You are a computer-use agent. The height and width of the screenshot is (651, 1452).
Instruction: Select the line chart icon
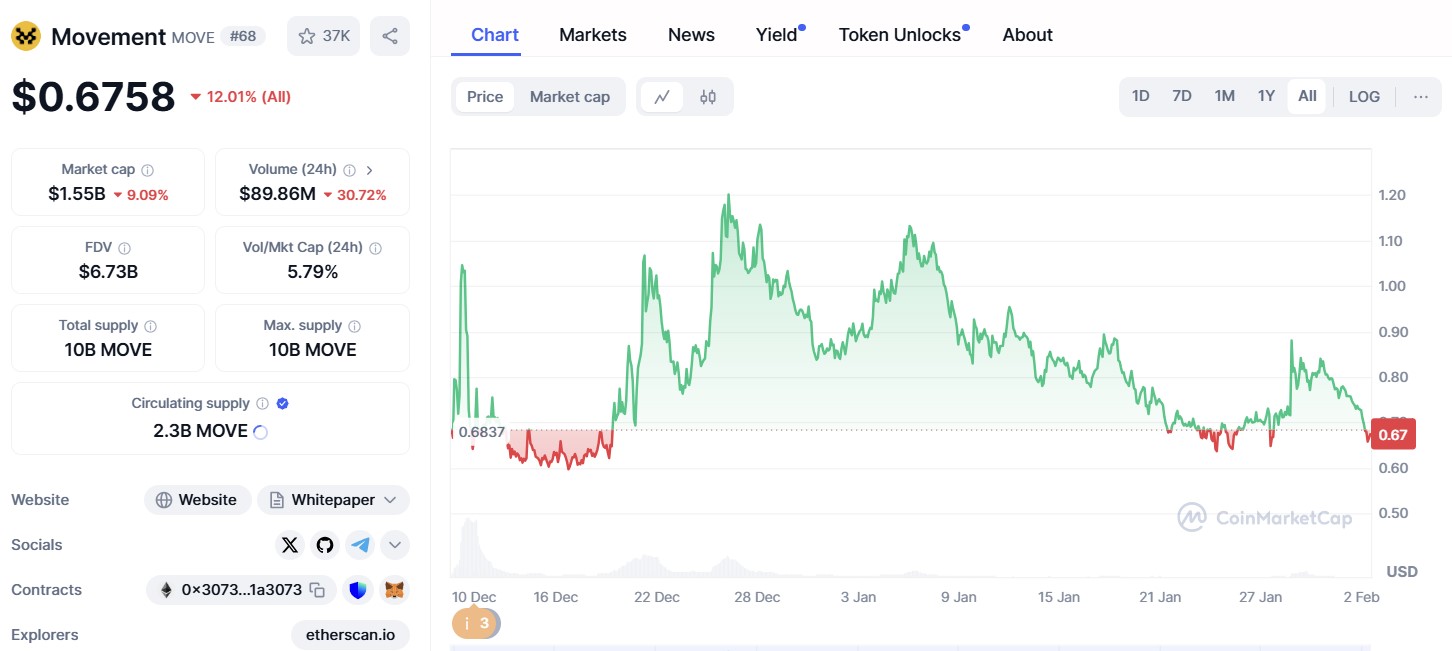(661, 96)
